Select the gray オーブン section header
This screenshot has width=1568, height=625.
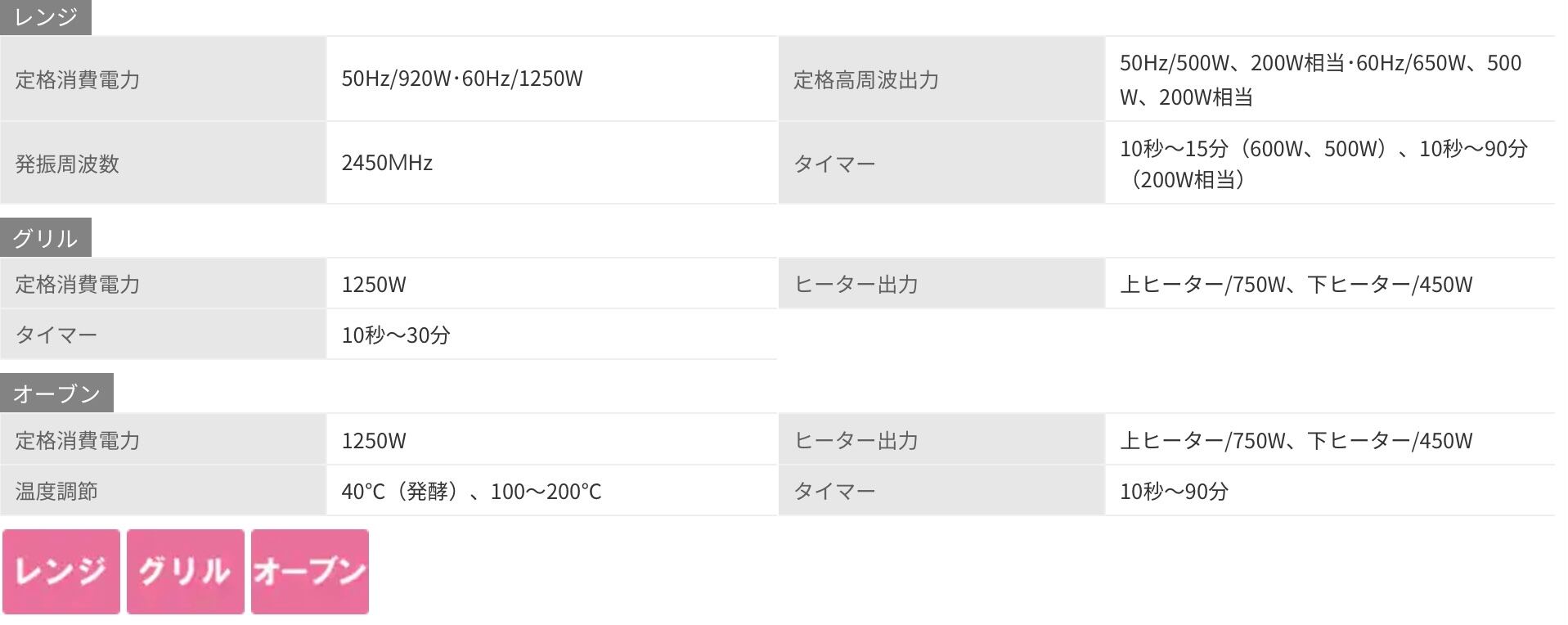click(x=56, y=393)
